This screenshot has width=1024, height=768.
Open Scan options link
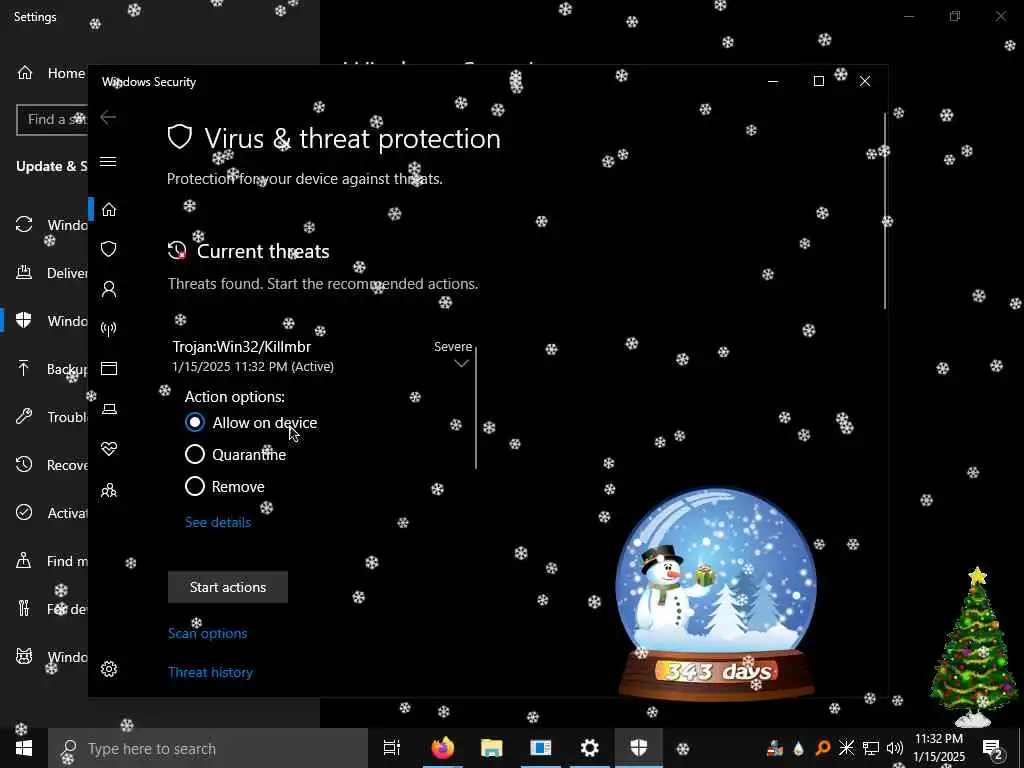tap(208, 633)
